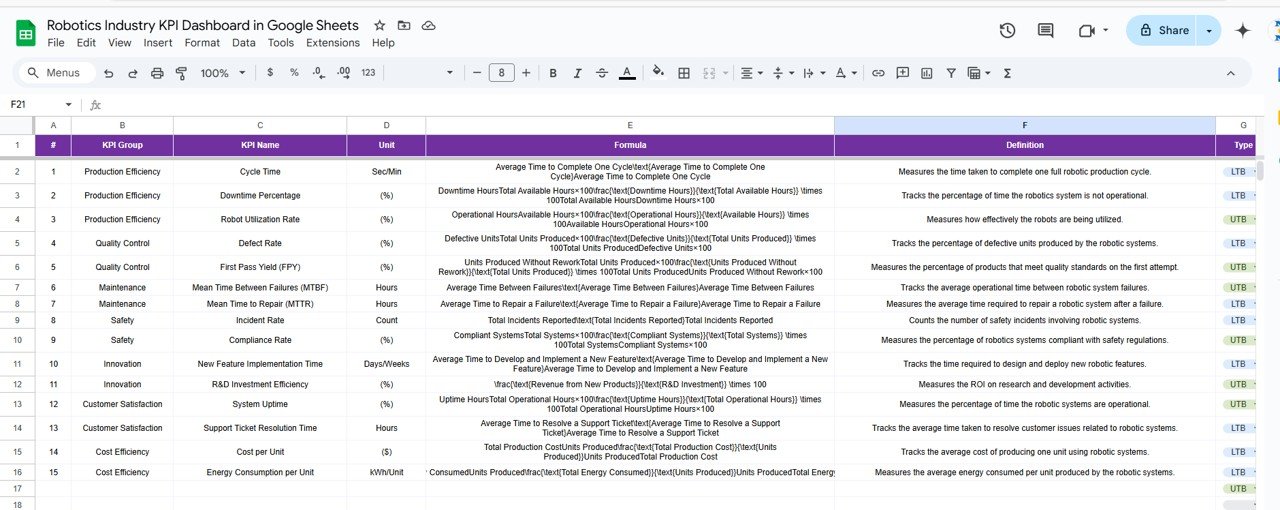
Task: Print the spreadsheet
Action: pyautogui.click(x=157, y=73)
